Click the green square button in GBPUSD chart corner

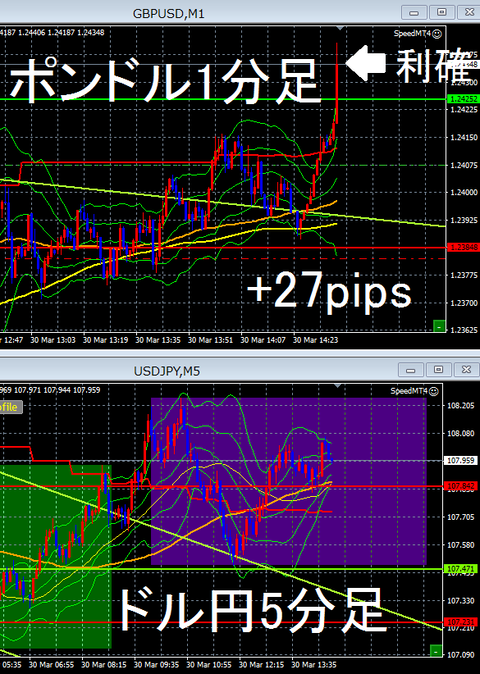point(439,326)
